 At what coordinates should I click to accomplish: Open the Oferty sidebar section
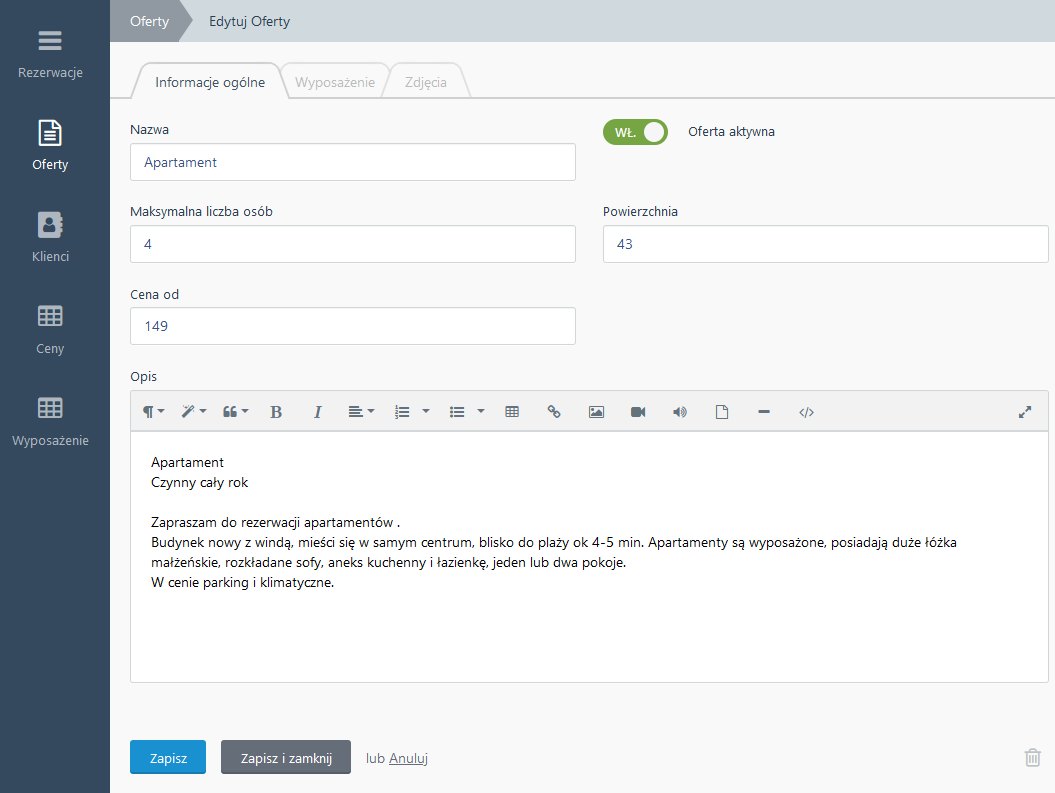(x=50, y=145)
